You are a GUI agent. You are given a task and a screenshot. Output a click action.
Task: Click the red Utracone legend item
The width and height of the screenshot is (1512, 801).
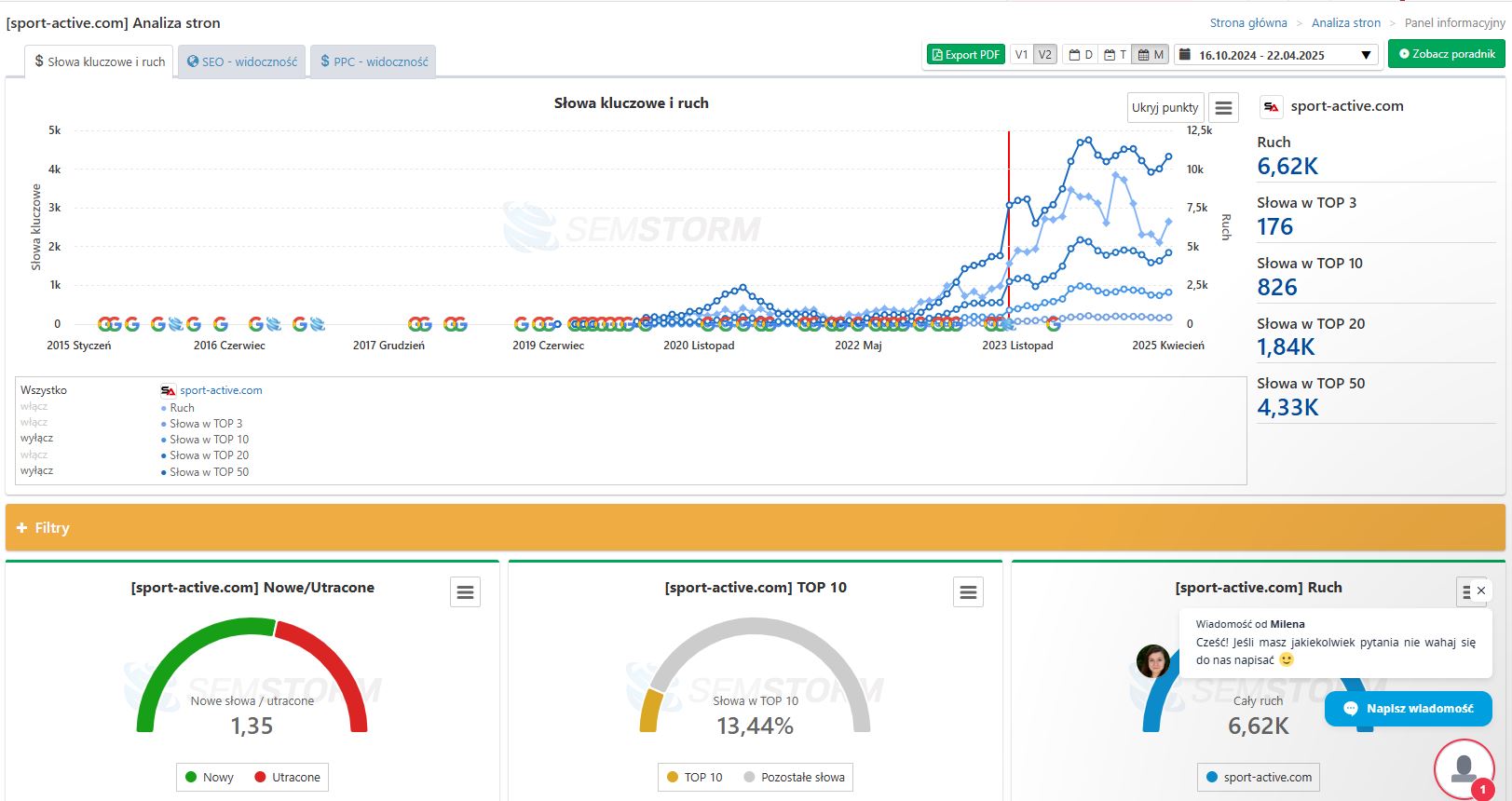pyautogui.click(x=287, y=777)
